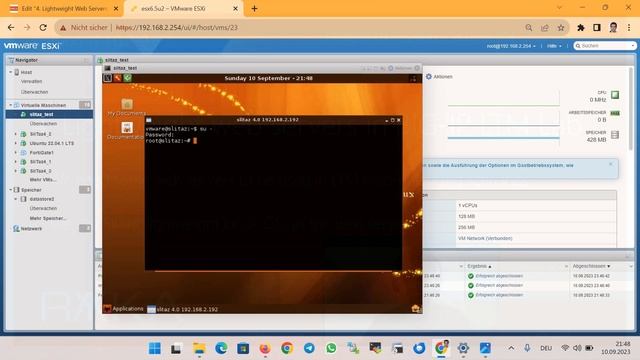Open the Chrome side panel icon
The height and width of the screenshot is (360, 640).
pyautogui.click(x=597, y=28)
